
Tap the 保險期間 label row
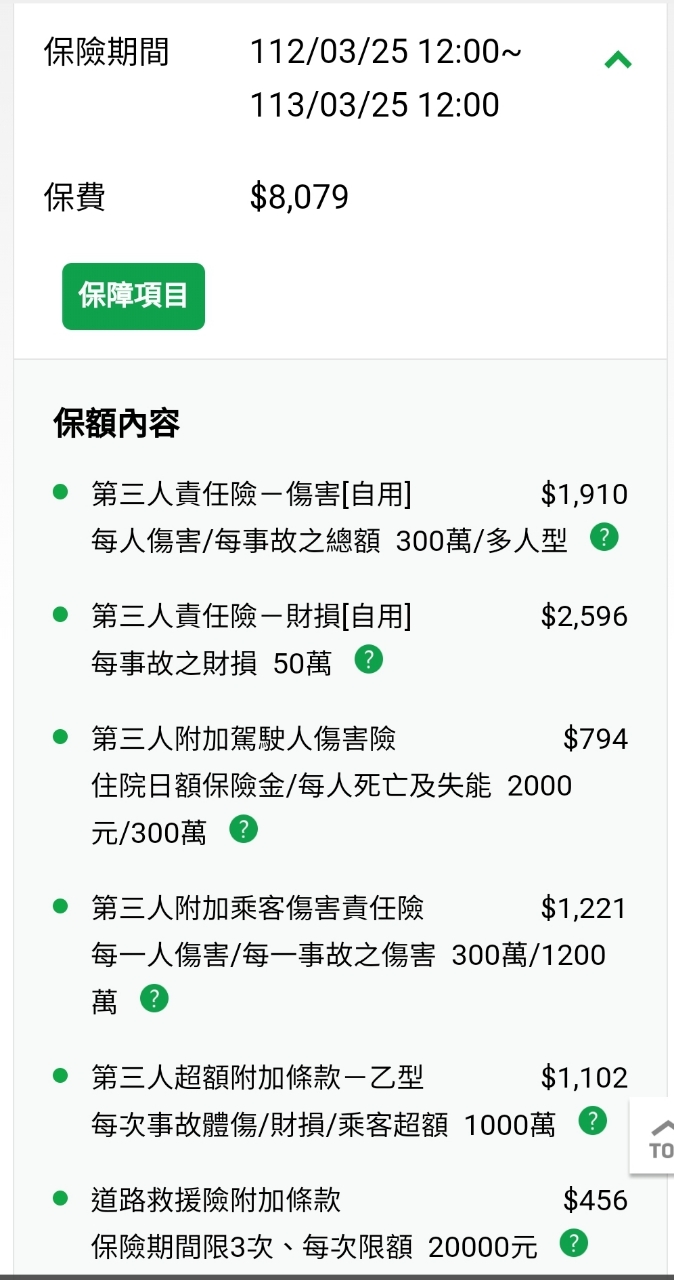[106, 52]
